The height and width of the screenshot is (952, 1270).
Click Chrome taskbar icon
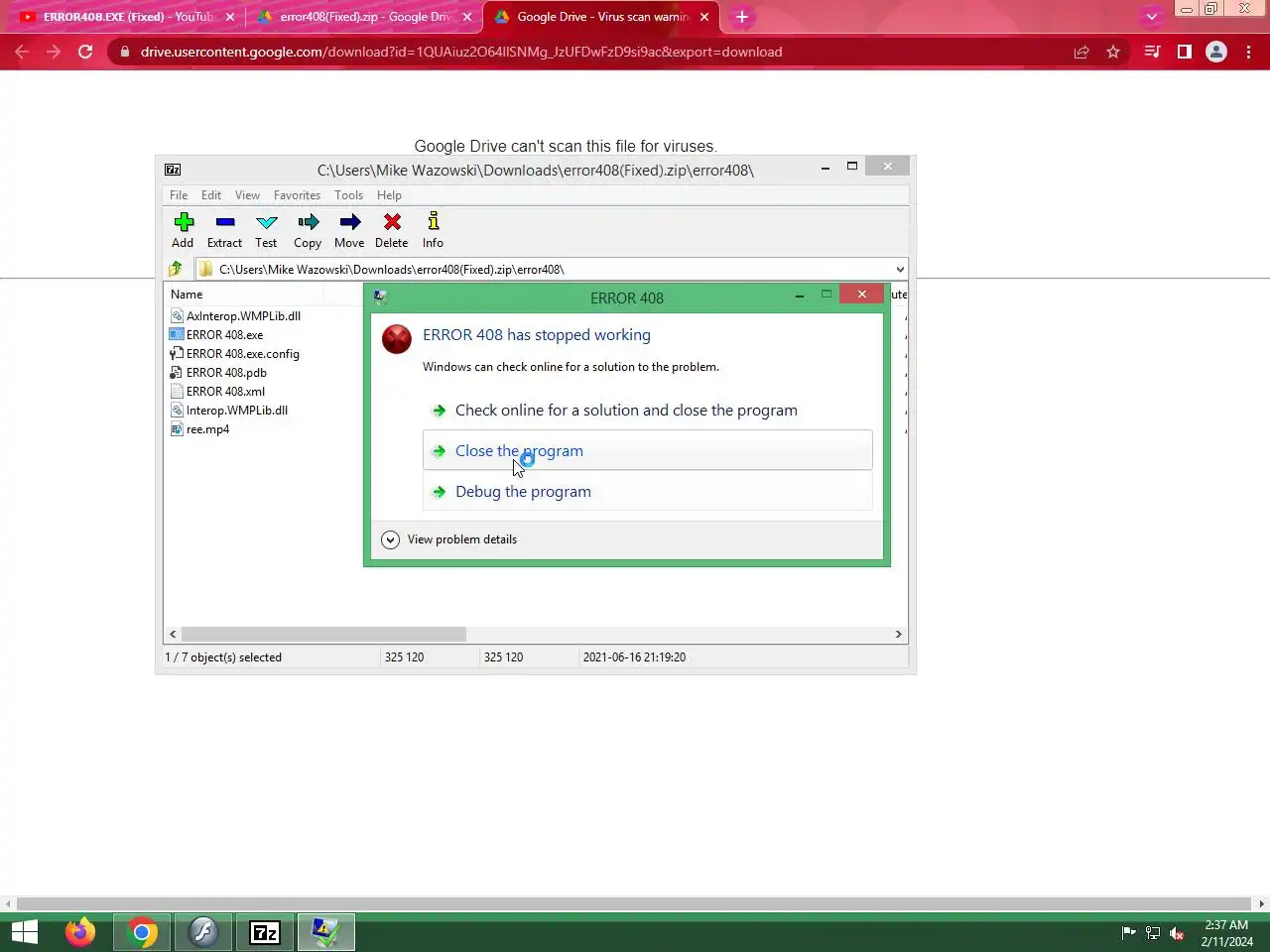point(142,932)
